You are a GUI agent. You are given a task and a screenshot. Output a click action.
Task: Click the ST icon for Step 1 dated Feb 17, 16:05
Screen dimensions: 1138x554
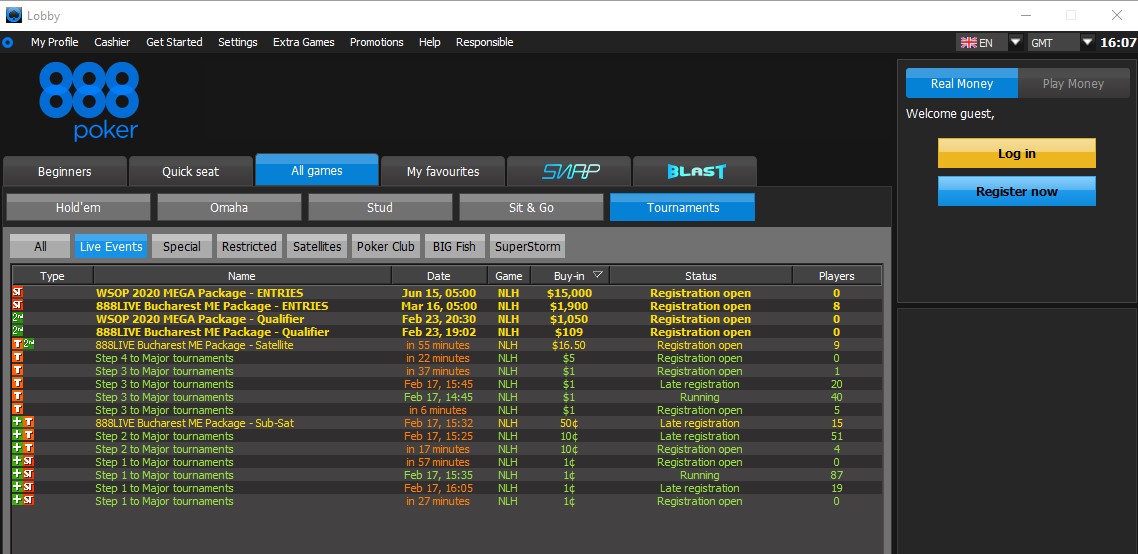[x=29, y=488]
